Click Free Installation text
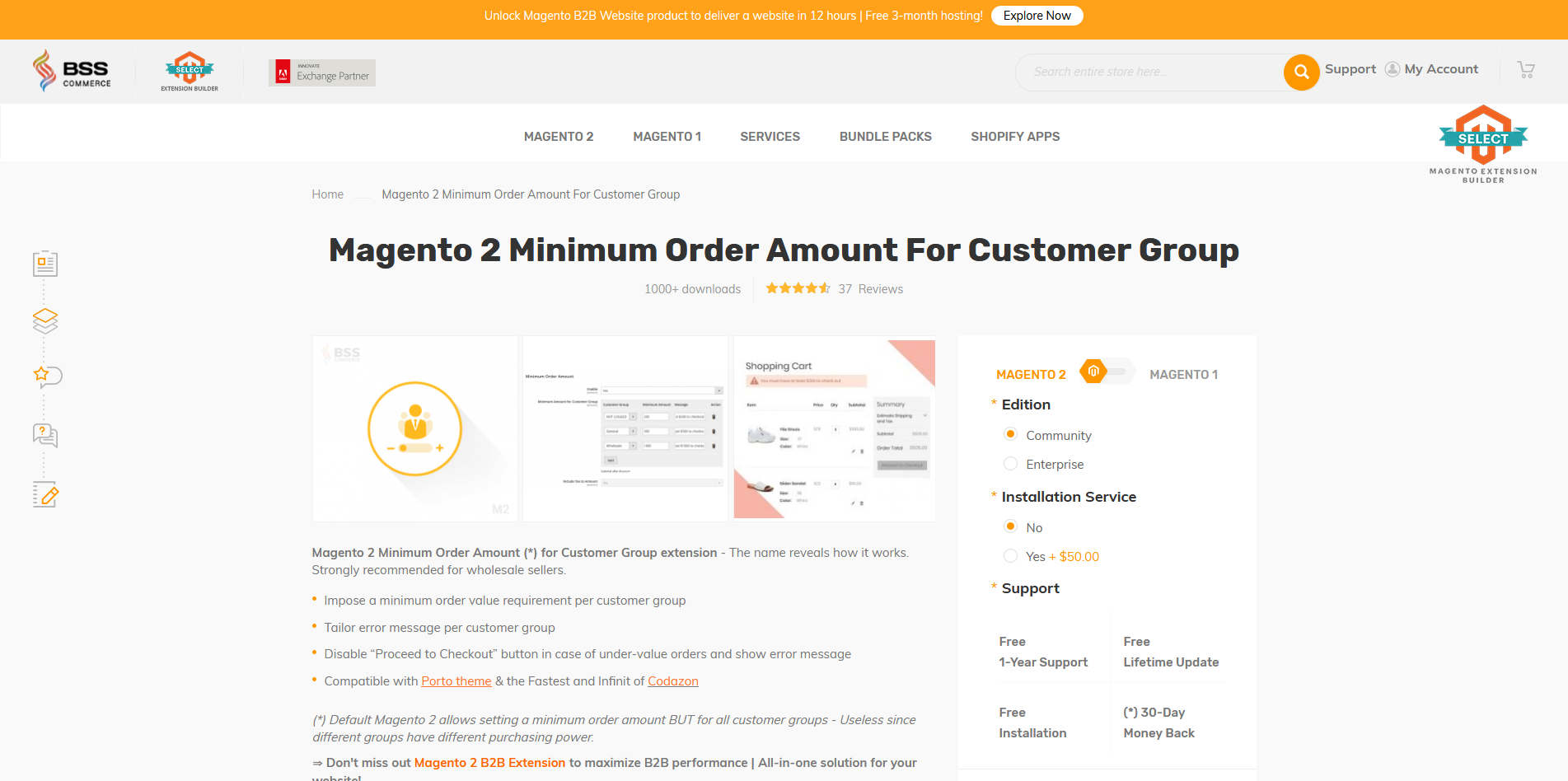1568x781 pixels. click(x=1032, y=723)
